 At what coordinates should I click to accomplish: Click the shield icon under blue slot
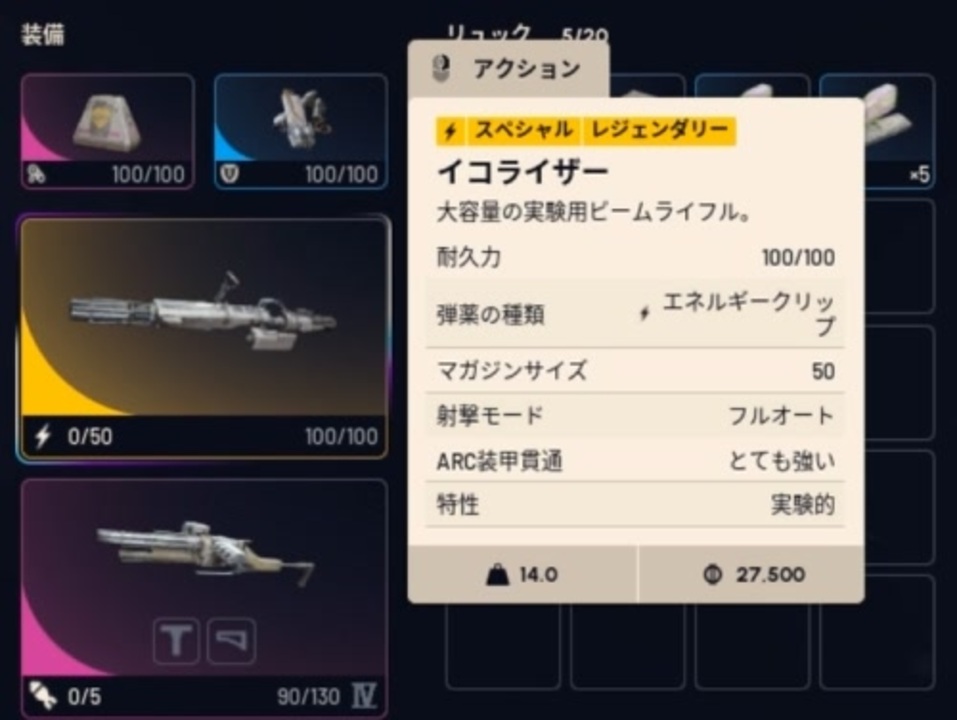pos(229,175)
